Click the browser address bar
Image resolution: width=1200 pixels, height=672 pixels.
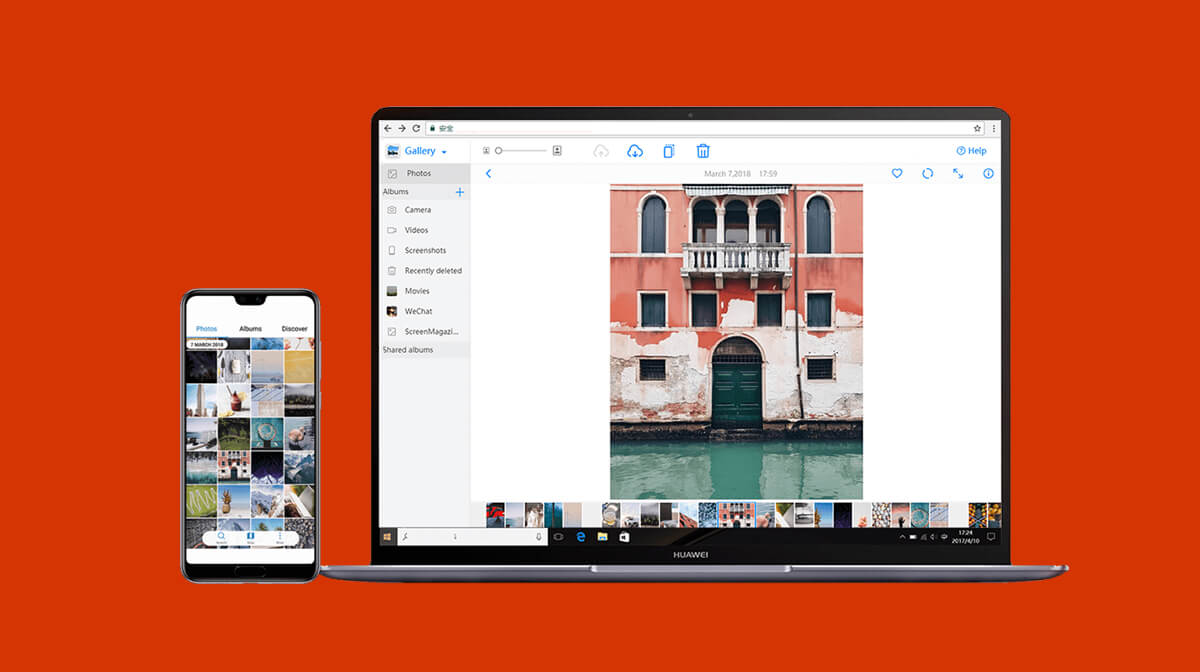click(704, 128)
